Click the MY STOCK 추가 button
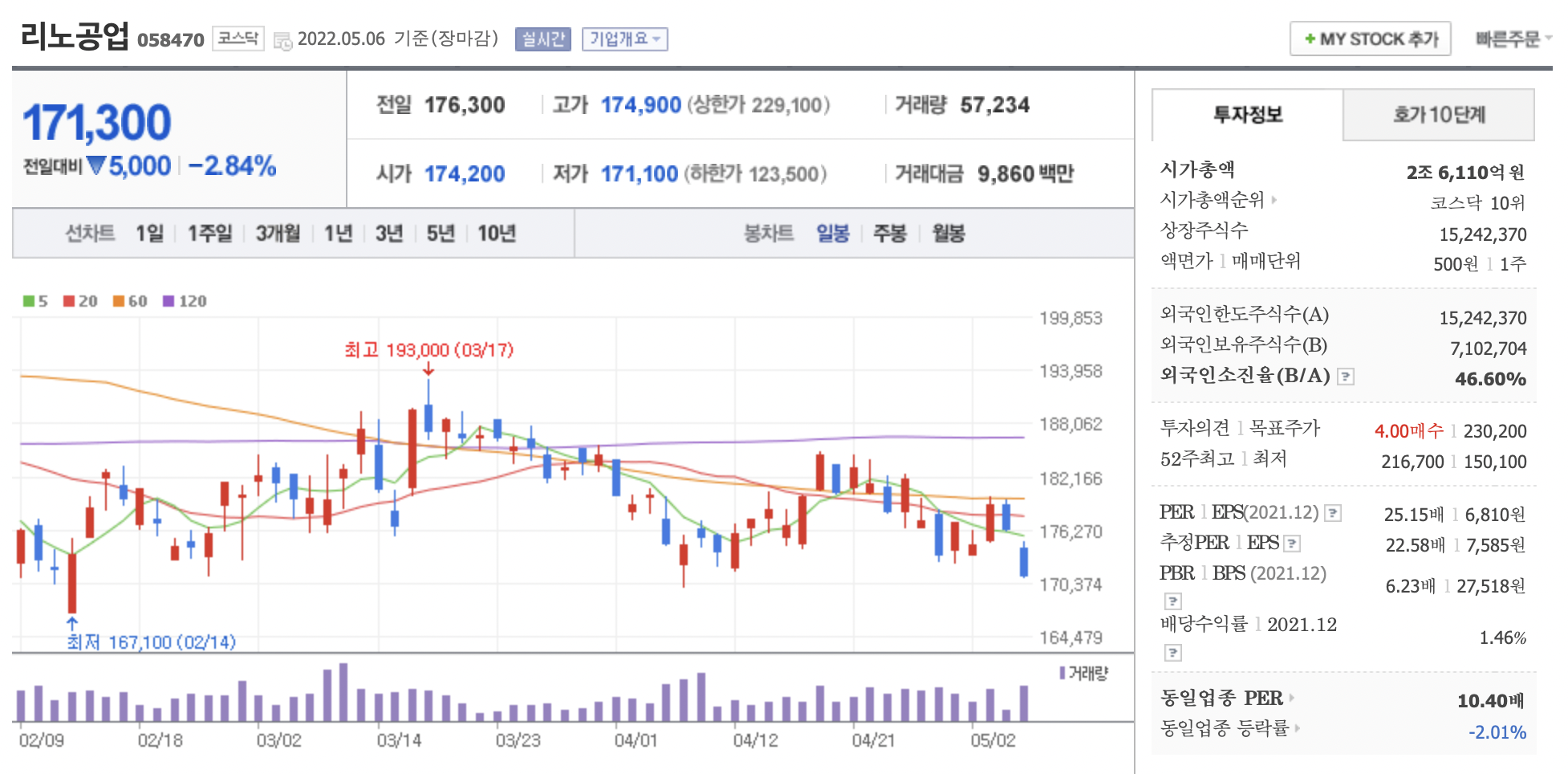The image size is (1568, 774). point(1371,39)
